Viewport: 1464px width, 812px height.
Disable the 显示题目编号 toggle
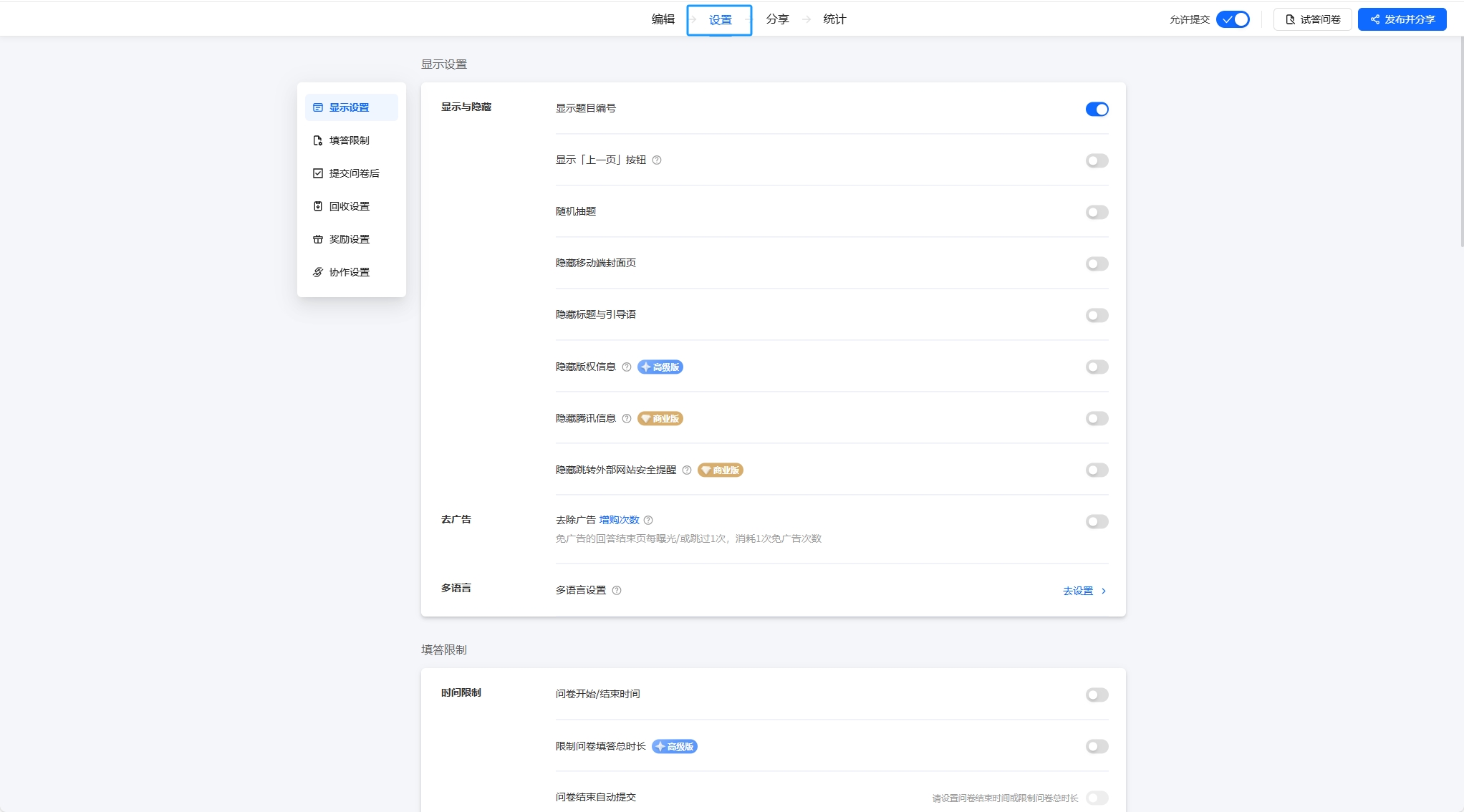1097,109
